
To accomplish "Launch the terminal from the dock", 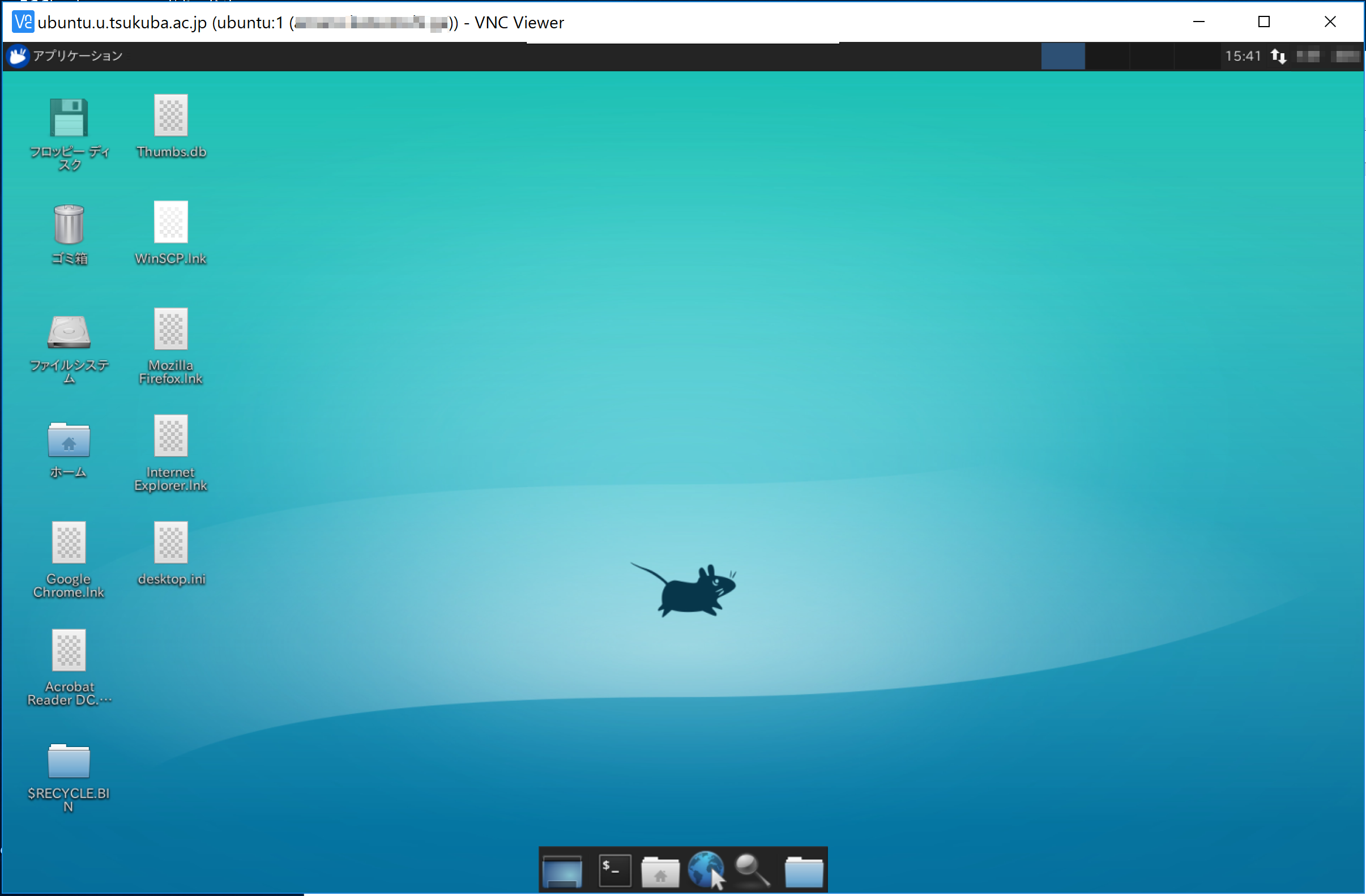I will coord(614,871).
